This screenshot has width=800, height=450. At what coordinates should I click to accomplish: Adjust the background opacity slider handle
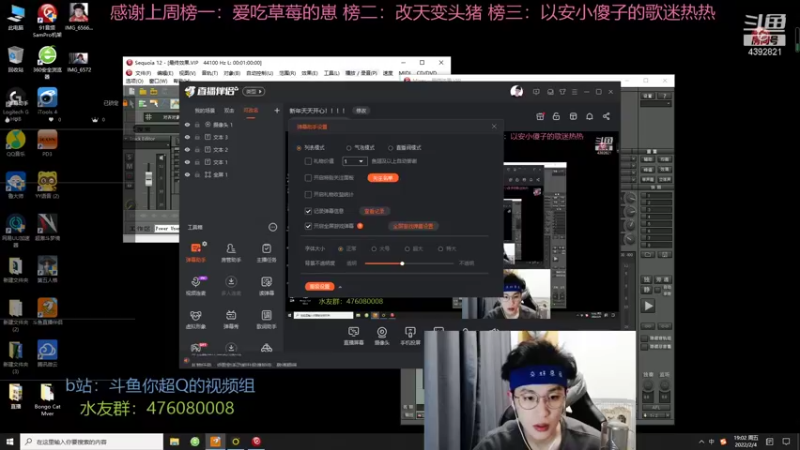point(402,264)
